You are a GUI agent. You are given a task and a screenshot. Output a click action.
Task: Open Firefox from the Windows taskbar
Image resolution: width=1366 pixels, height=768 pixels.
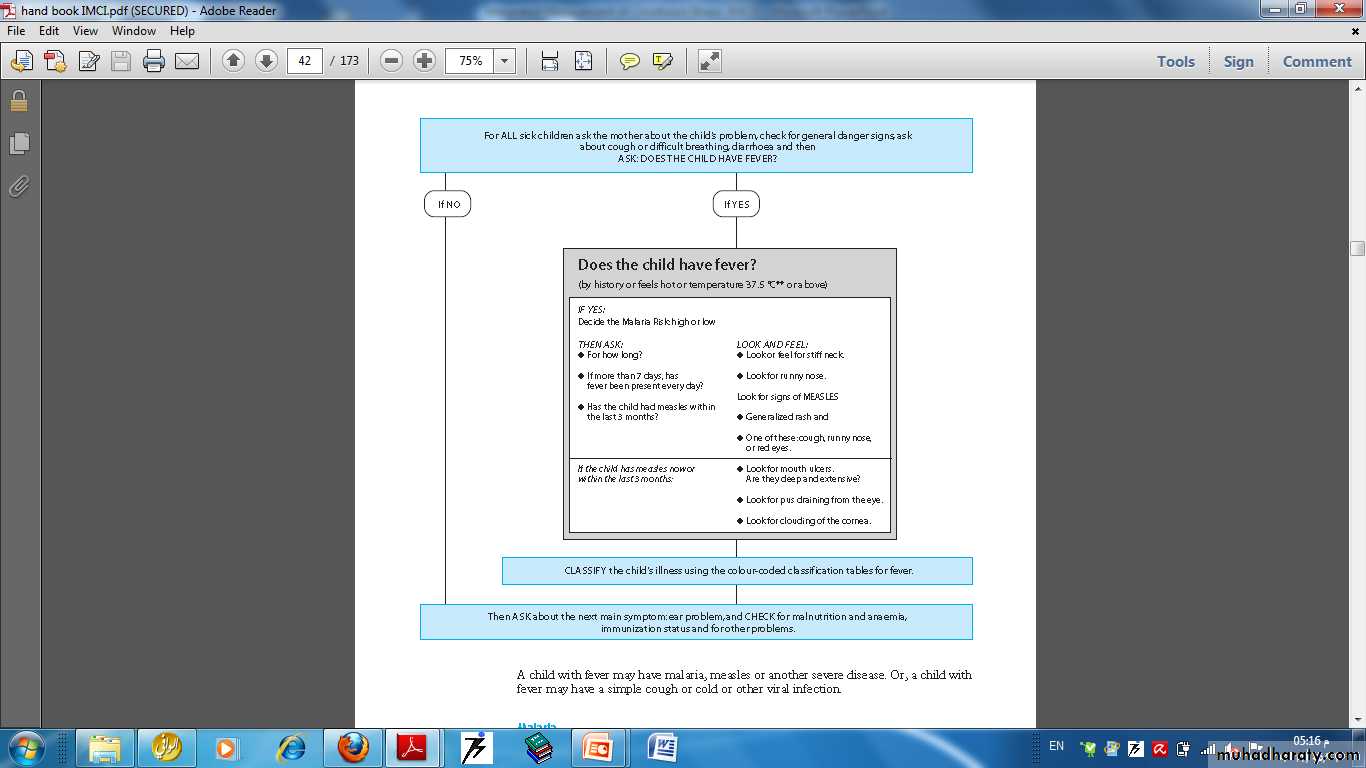click(352, 747)
